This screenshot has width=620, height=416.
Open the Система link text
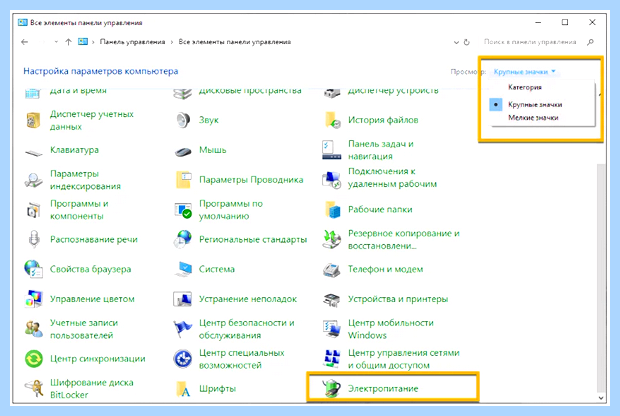217,269
